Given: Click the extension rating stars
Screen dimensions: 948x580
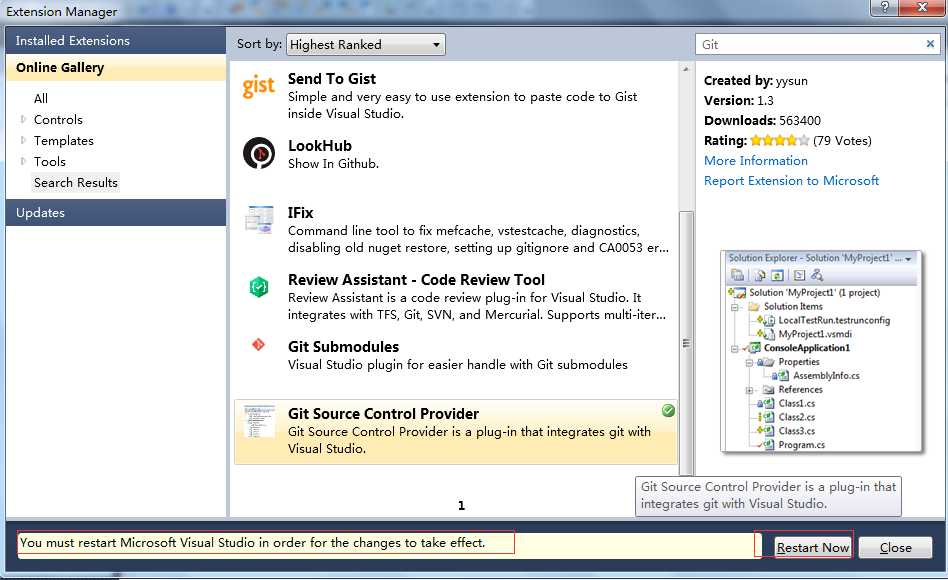Looking at the screenshot, I should coord(779,141).
